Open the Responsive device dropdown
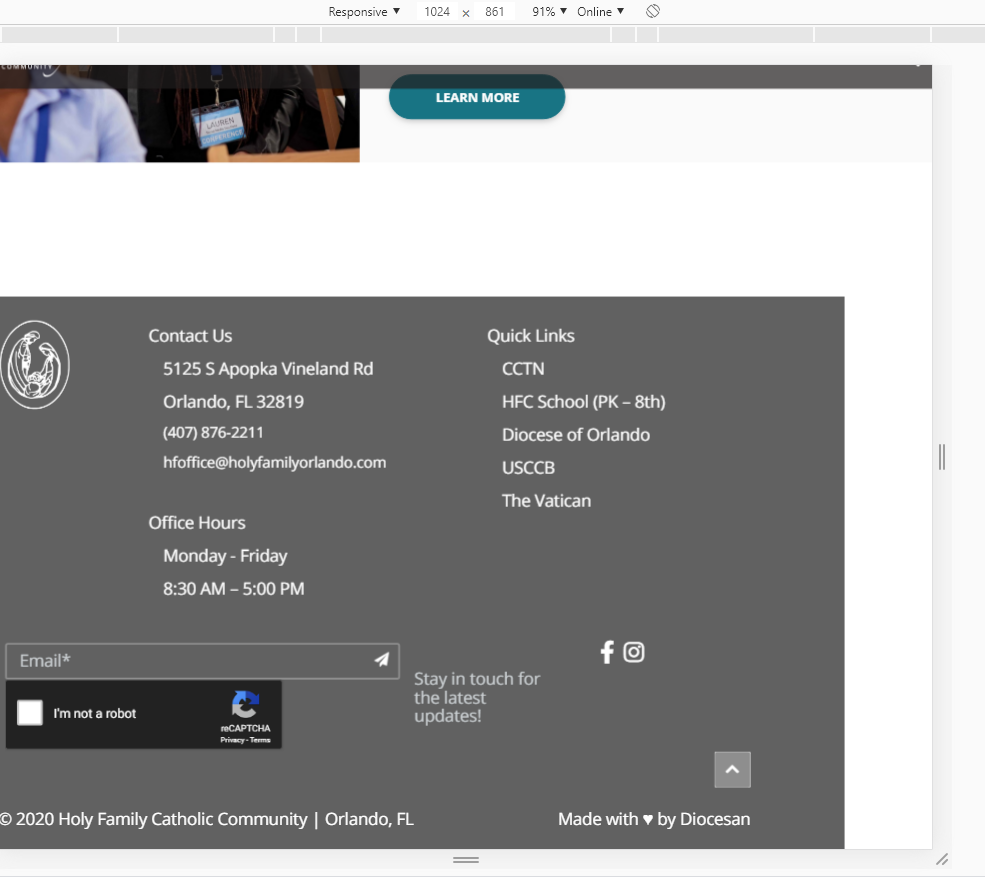Image resolution: width=985 pixels, height=877 pixels. (364, 12)
